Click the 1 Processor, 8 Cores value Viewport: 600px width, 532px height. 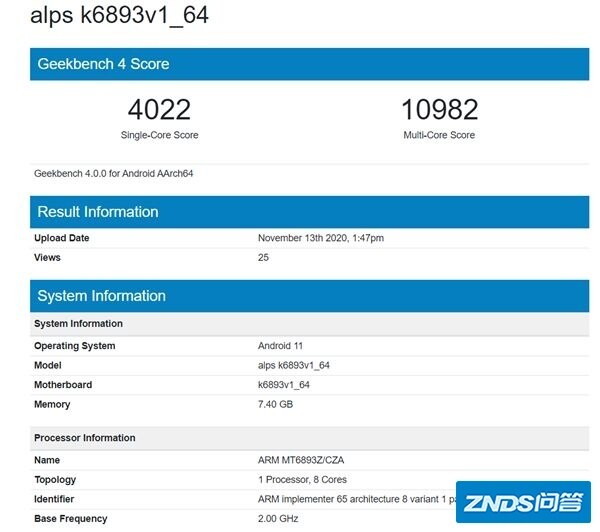(302, 480)
